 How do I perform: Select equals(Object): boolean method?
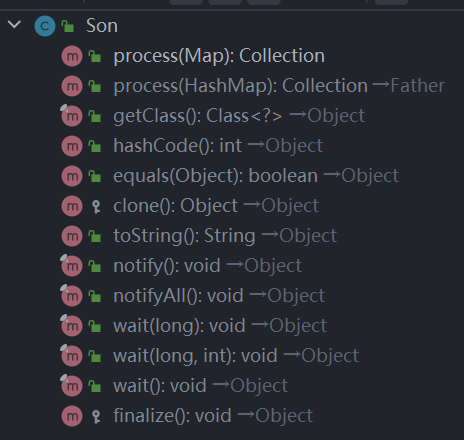pyautogui.click(x=256, y=176)
